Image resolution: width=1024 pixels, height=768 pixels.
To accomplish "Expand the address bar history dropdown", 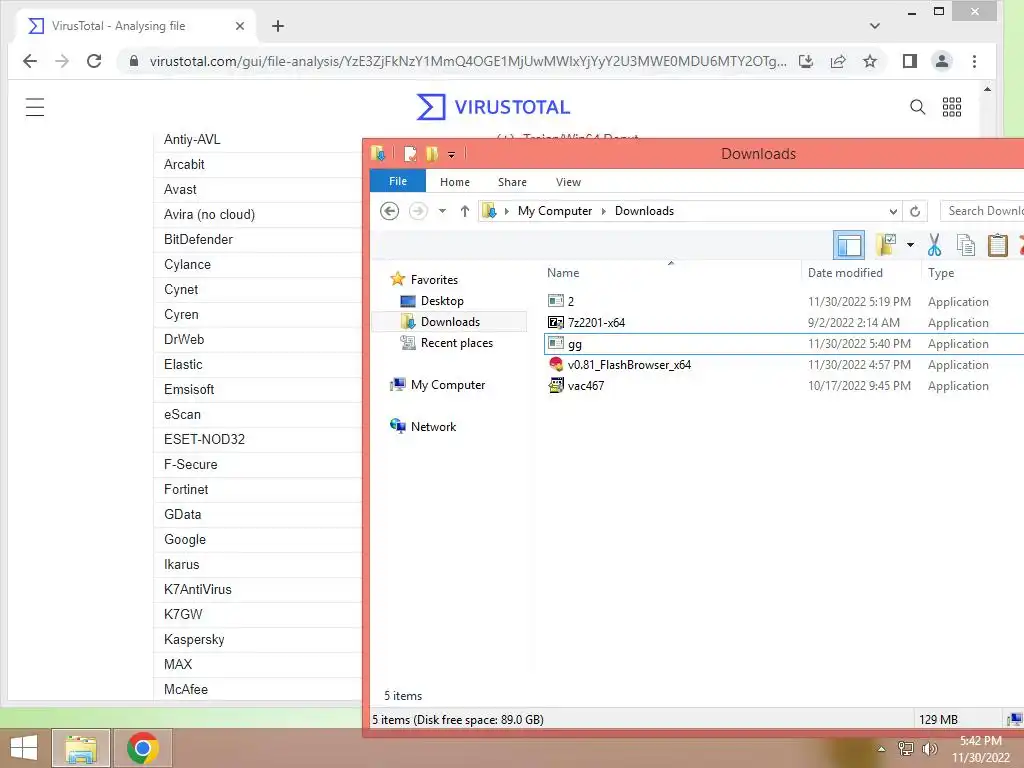I will 893,211.
